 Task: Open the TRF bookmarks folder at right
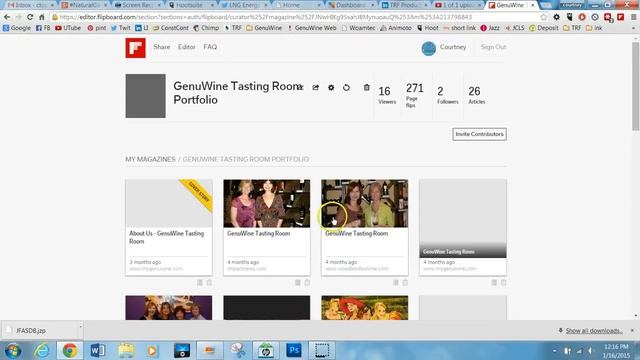pyautogui.click(x=572, y=28)
